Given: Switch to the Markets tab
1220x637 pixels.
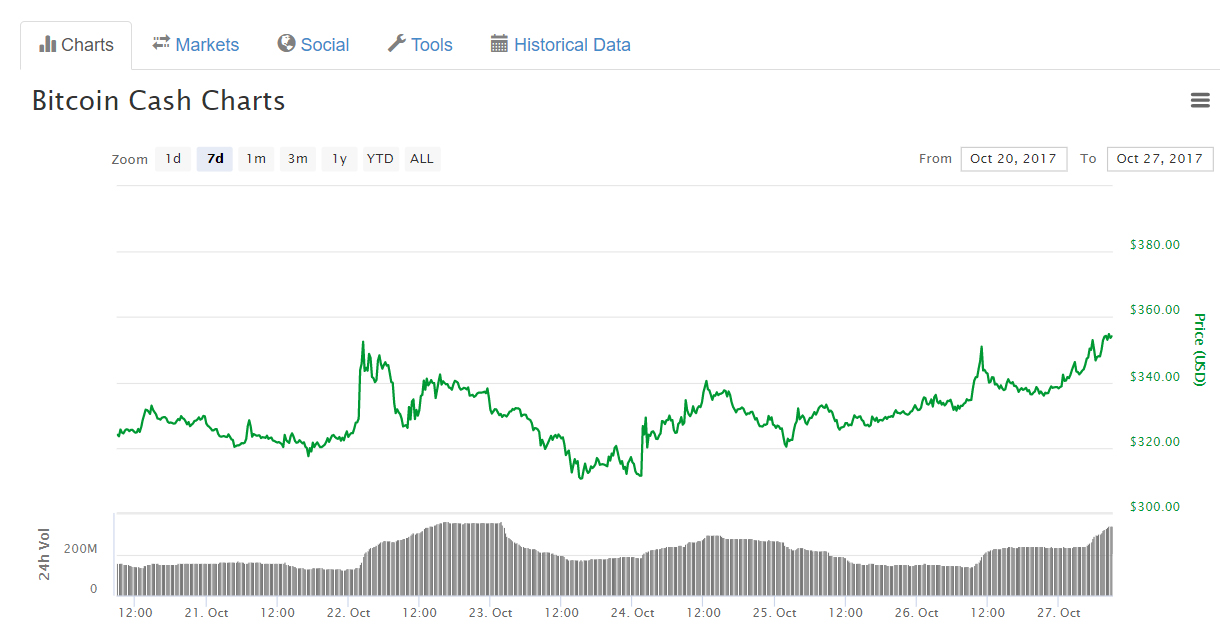Looking at the screenshot, I should pyautogui.click(x=207, y=45).
